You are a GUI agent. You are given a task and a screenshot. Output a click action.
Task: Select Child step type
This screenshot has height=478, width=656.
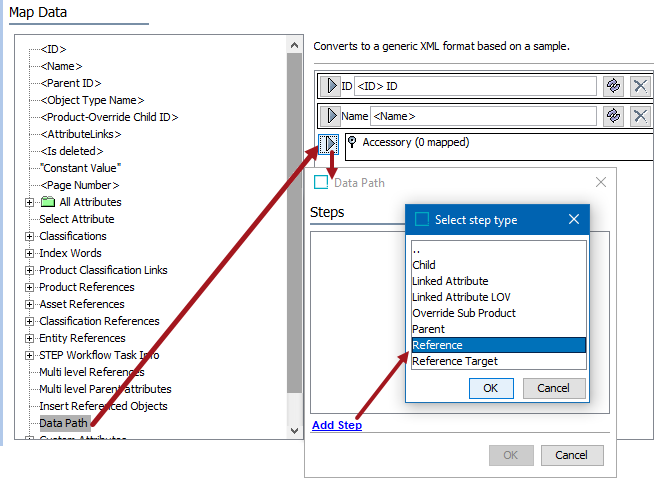[x=498, y=265]
